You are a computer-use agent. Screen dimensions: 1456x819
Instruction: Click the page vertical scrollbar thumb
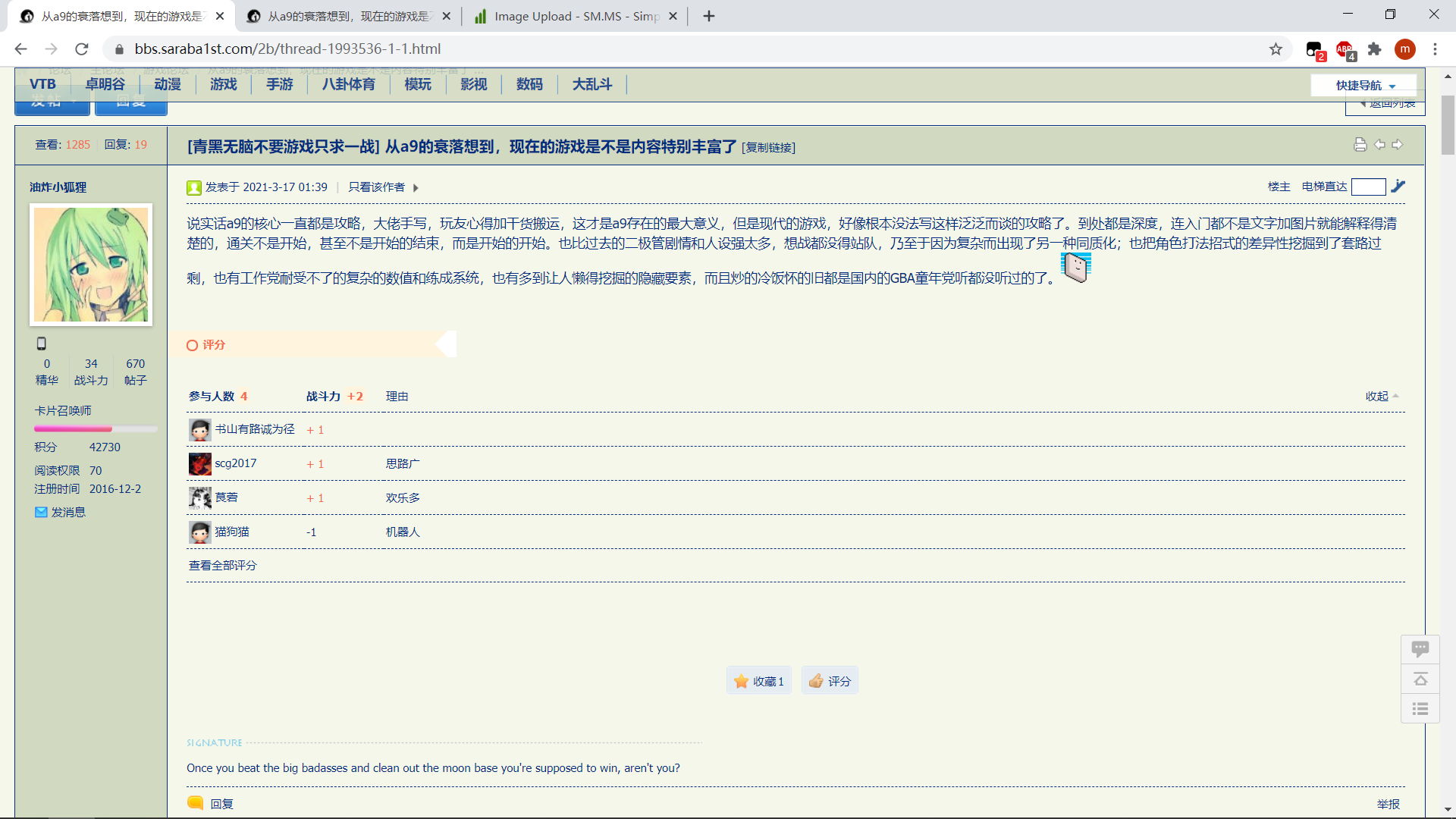pos(1448,125)
